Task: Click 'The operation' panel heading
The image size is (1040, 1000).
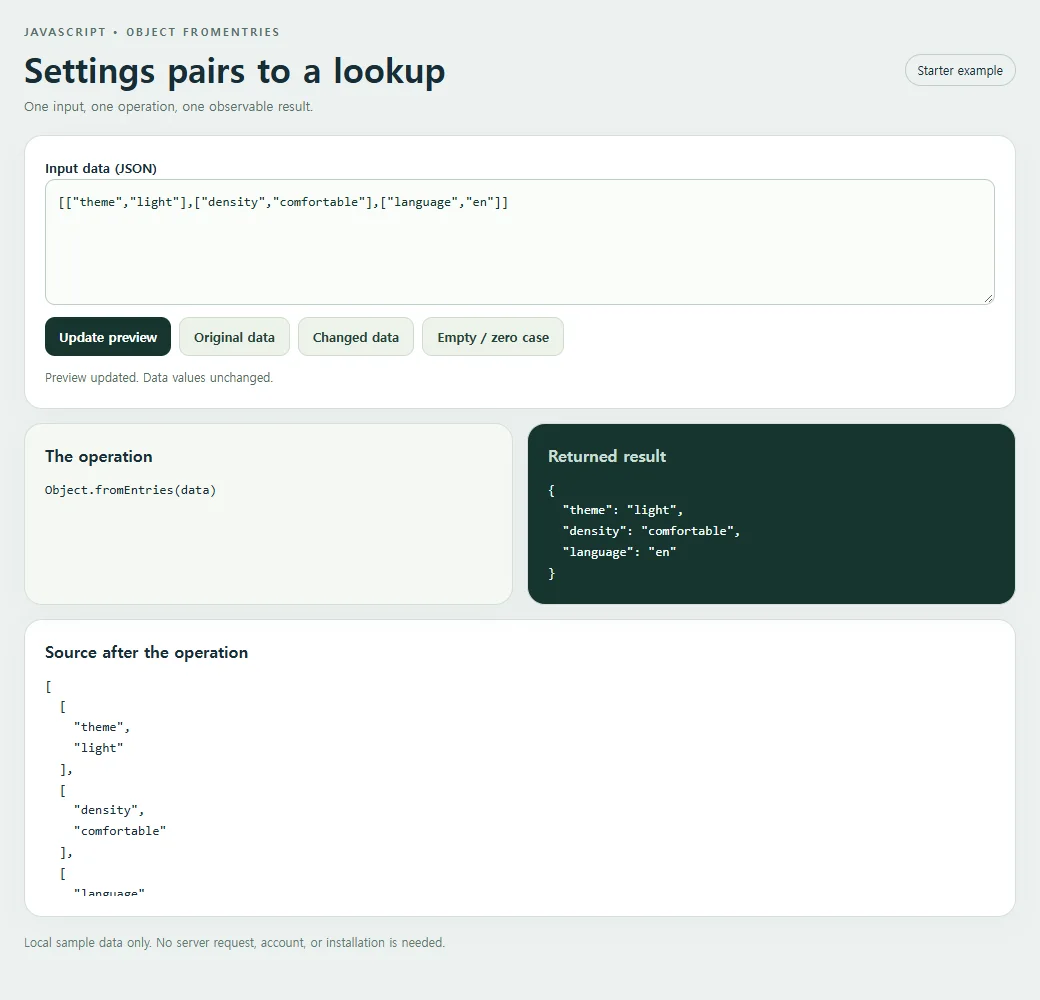Action: [99, 456]
